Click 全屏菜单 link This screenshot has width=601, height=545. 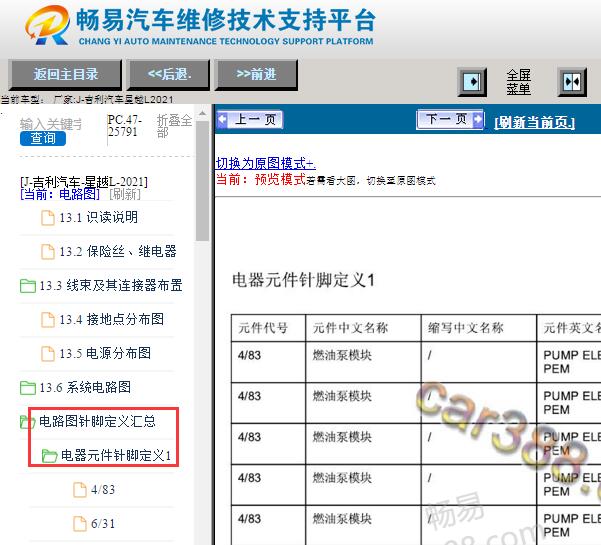click(x=519, y=82)
